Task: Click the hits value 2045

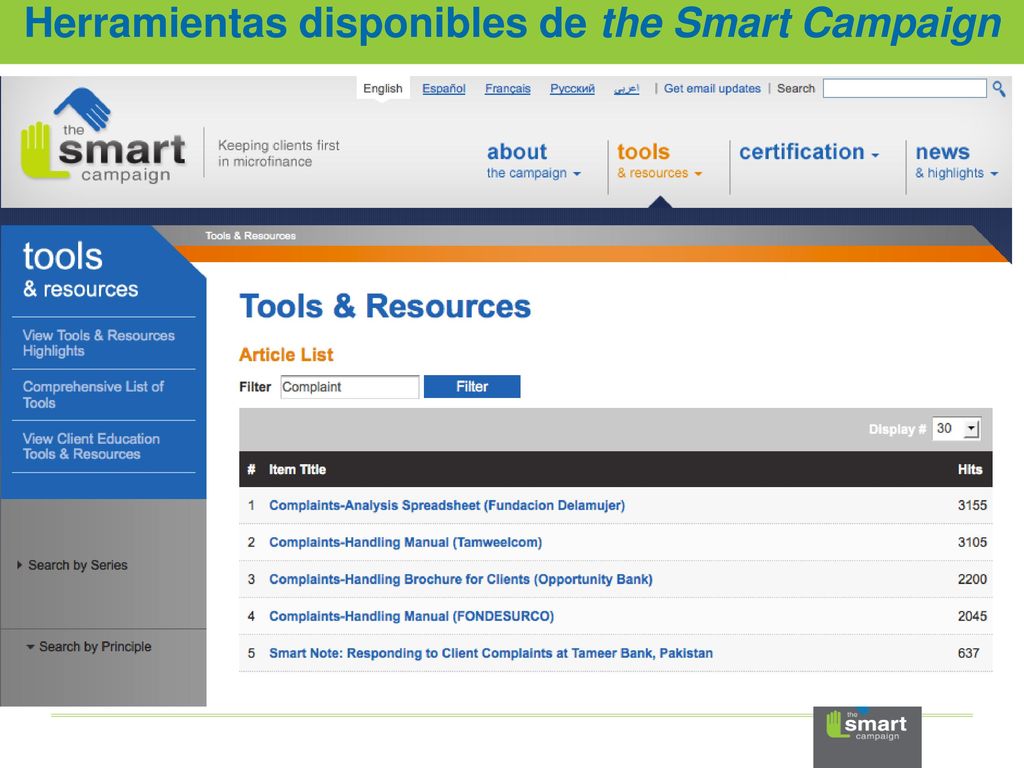Action: coord(972,616)
